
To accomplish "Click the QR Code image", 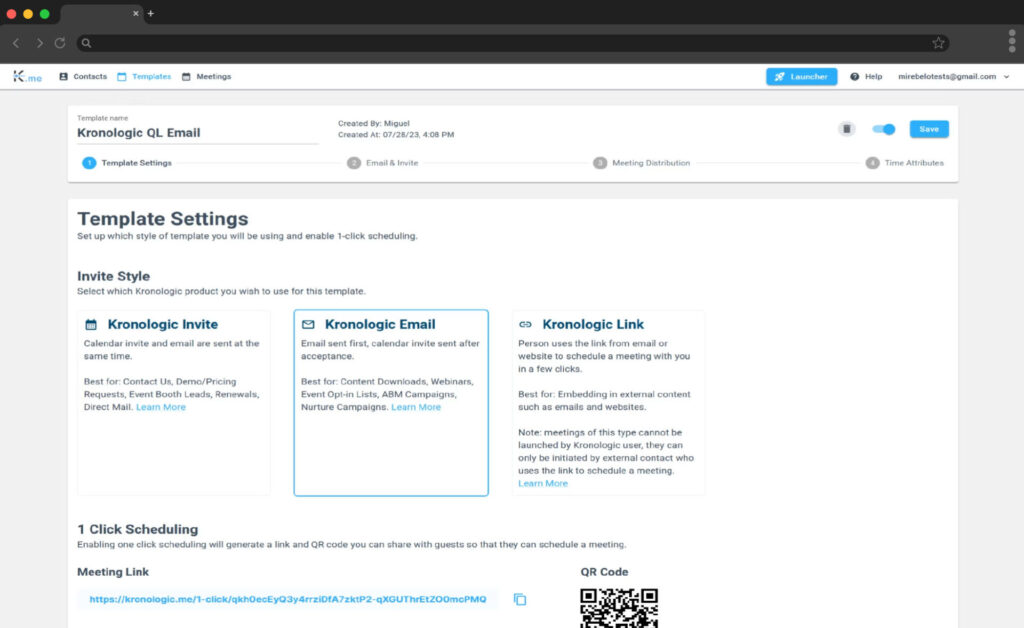I will pos(619,608).
